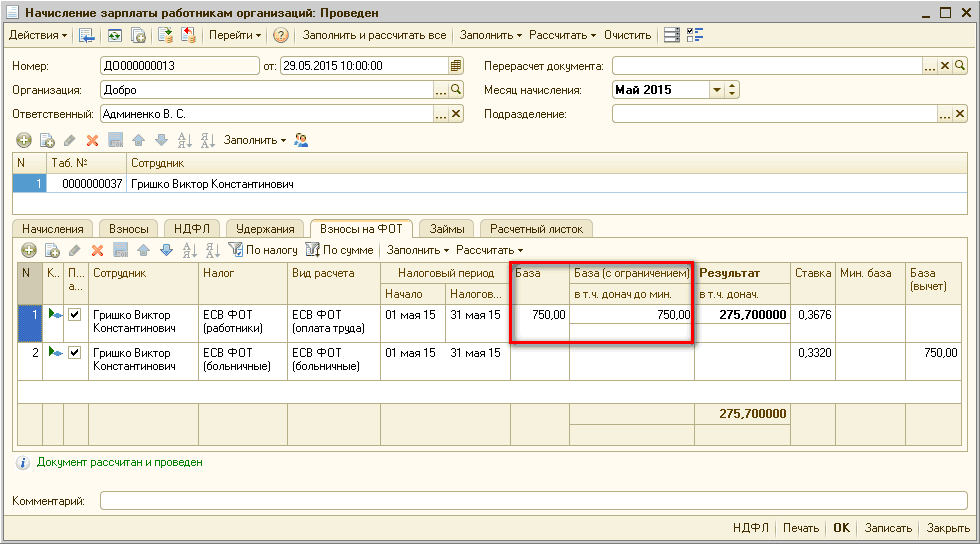Click the Очистить button
The width and height of the screenshot is (980, 544).
click(x=628, y=36)
